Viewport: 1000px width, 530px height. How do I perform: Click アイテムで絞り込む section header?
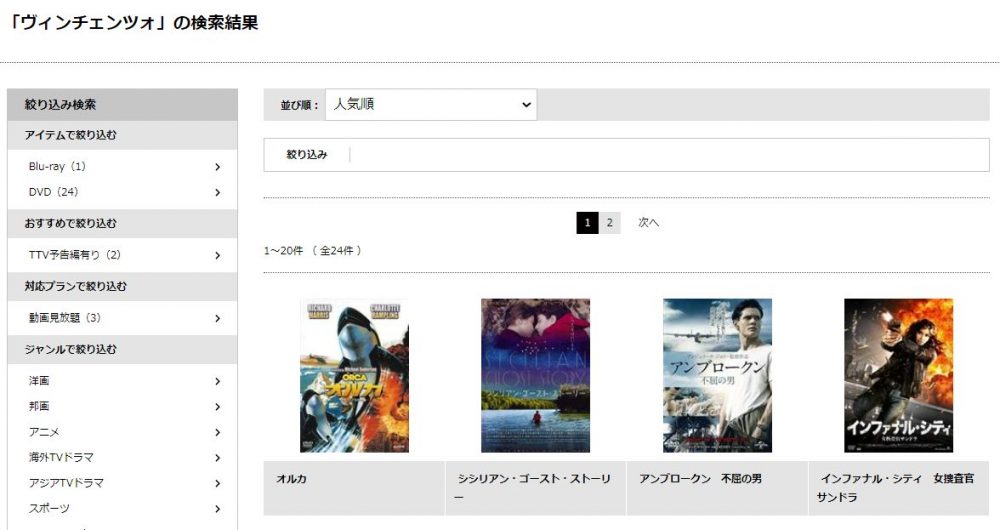point(122,135)
